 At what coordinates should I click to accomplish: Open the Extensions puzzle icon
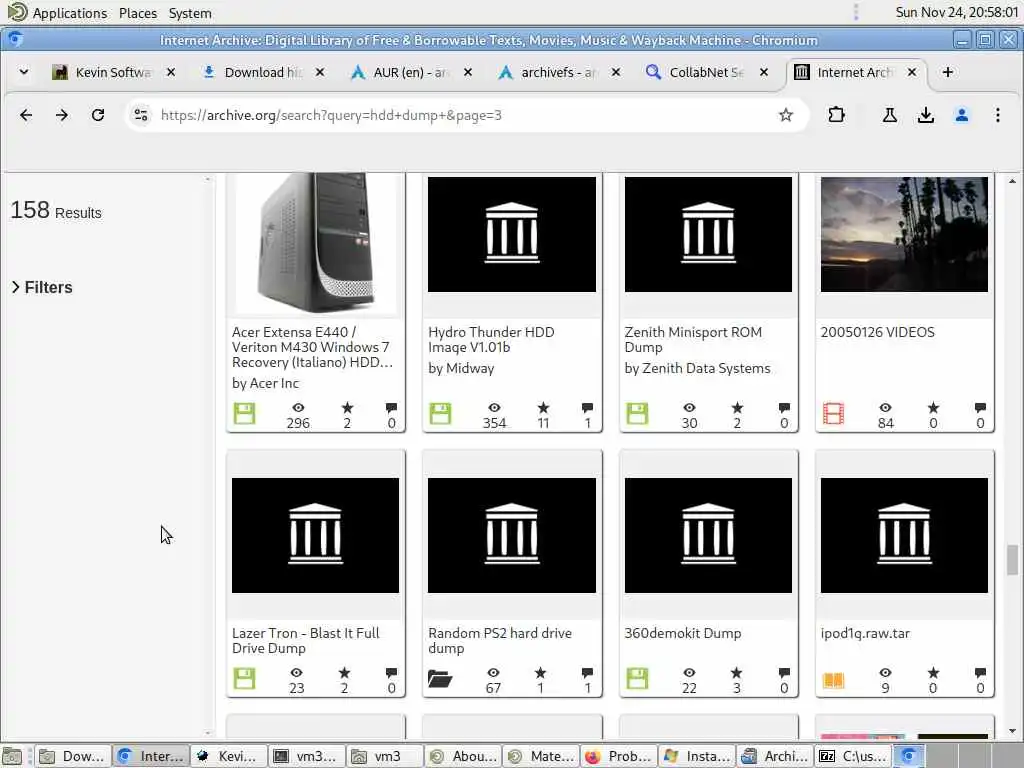(836, 116)
